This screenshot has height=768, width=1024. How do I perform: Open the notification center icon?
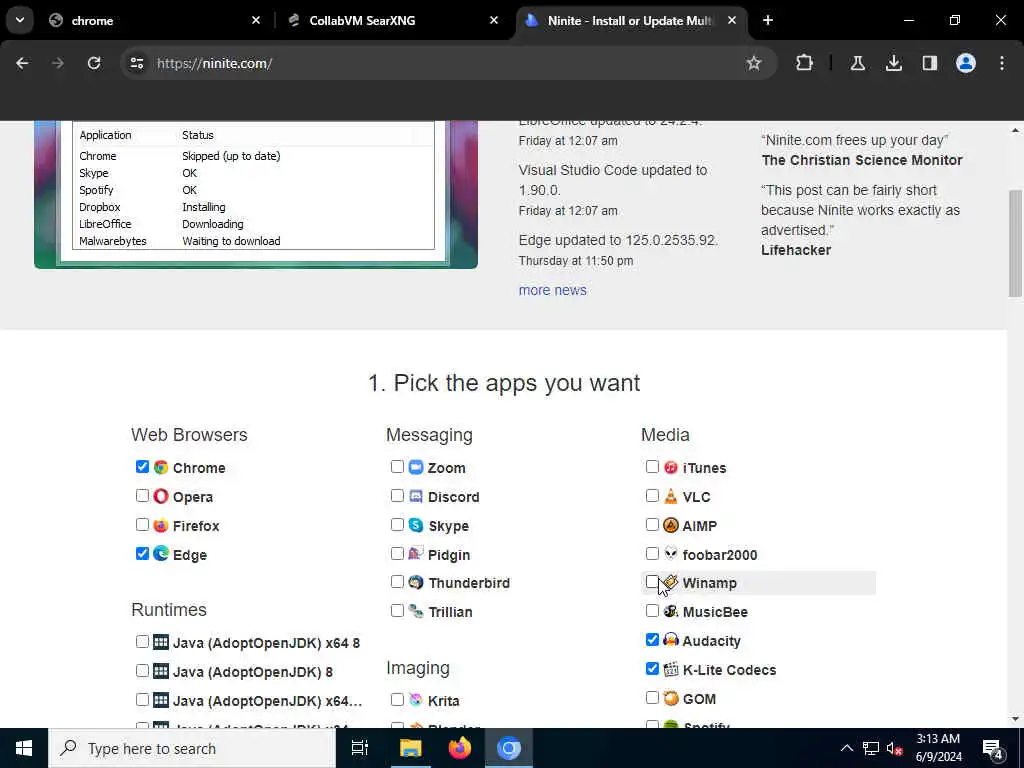point(993,748)
